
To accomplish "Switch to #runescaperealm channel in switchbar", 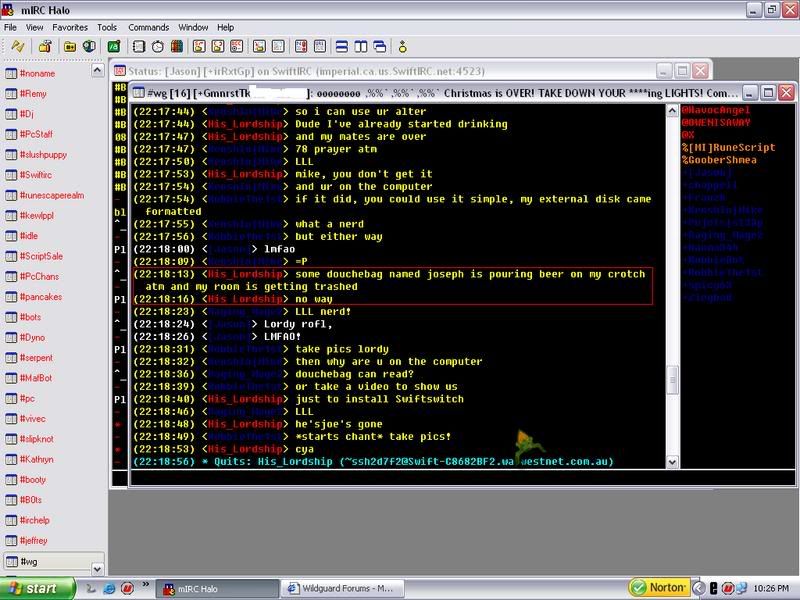I will tap(52, 195).
